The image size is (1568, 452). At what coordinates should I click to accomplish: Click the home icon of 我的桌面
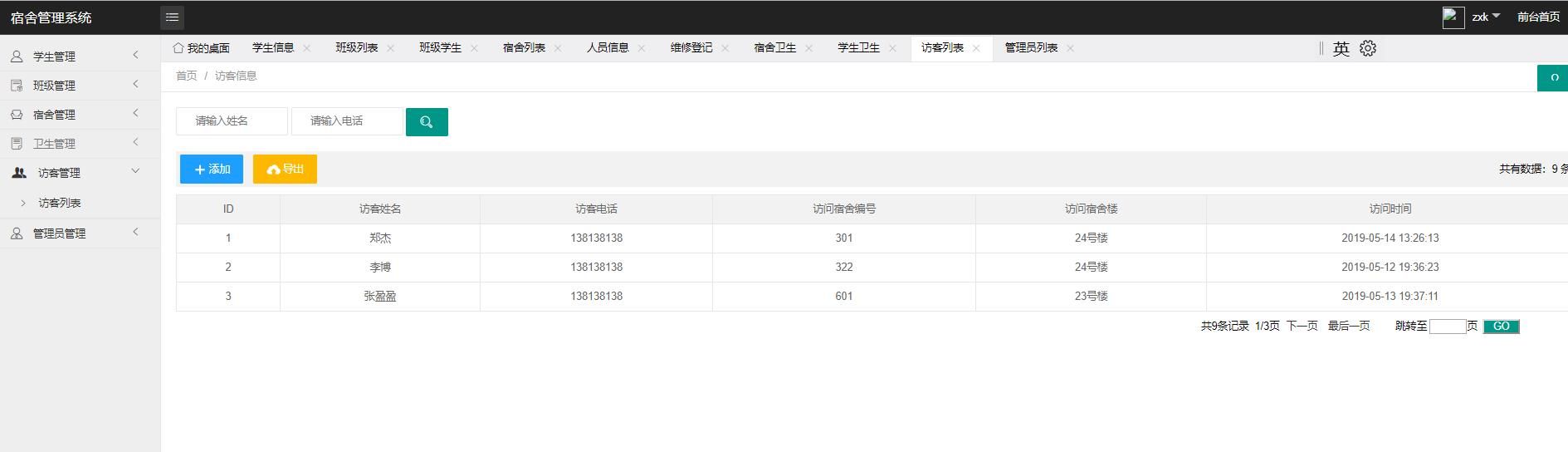(178, 47)
